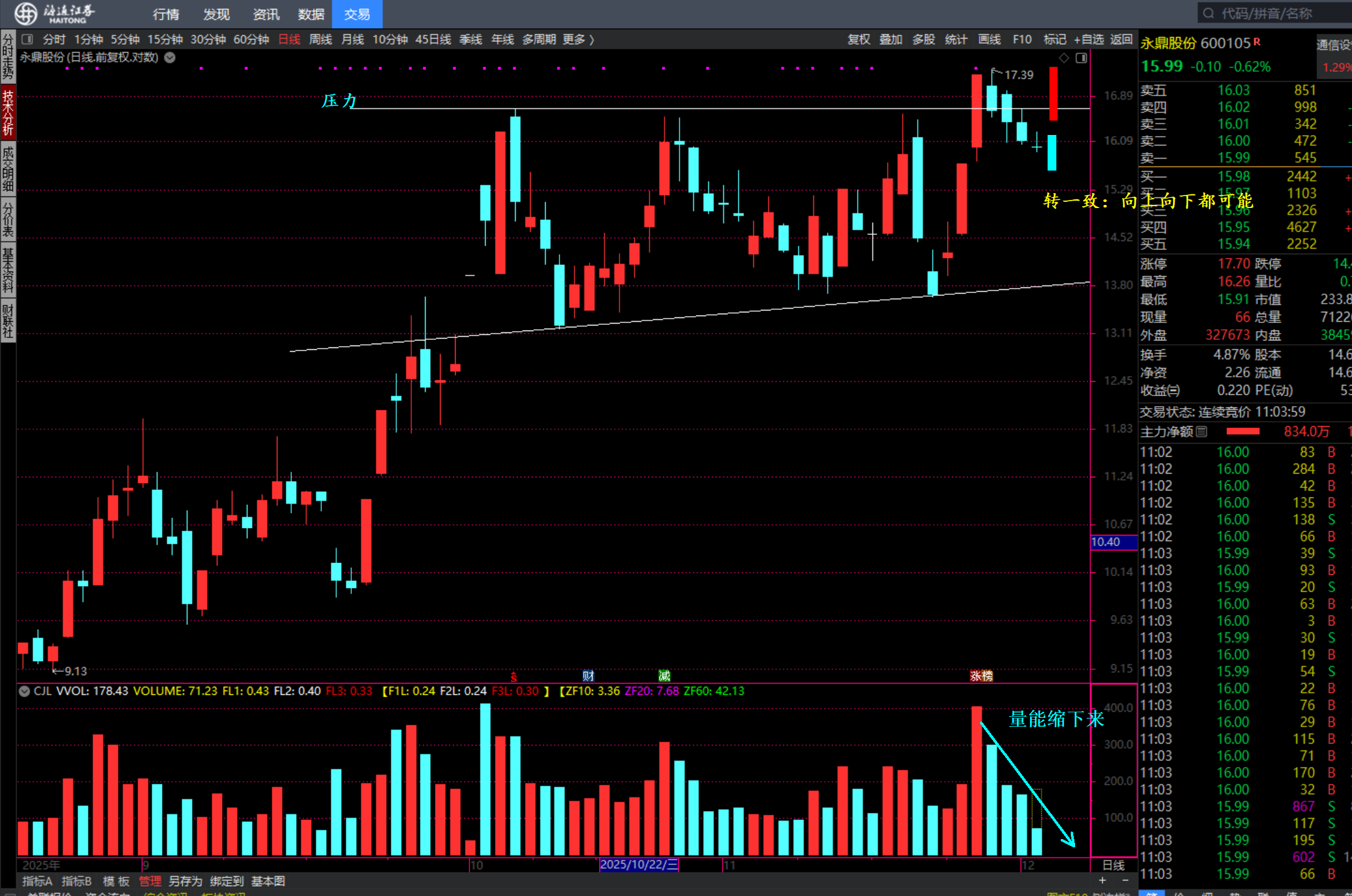The height and width of the screenshot is (896, 1352).
Task: Expand 永鼎股份 chart settings dropdown arrow
Action: point(170,57)
